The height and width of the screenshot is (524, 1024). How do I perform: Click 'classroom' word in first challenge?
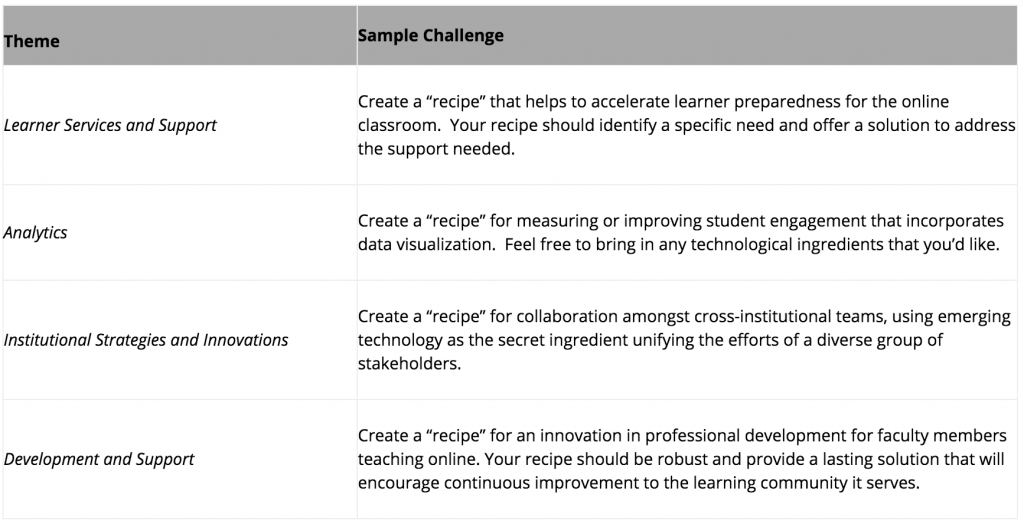398,125
